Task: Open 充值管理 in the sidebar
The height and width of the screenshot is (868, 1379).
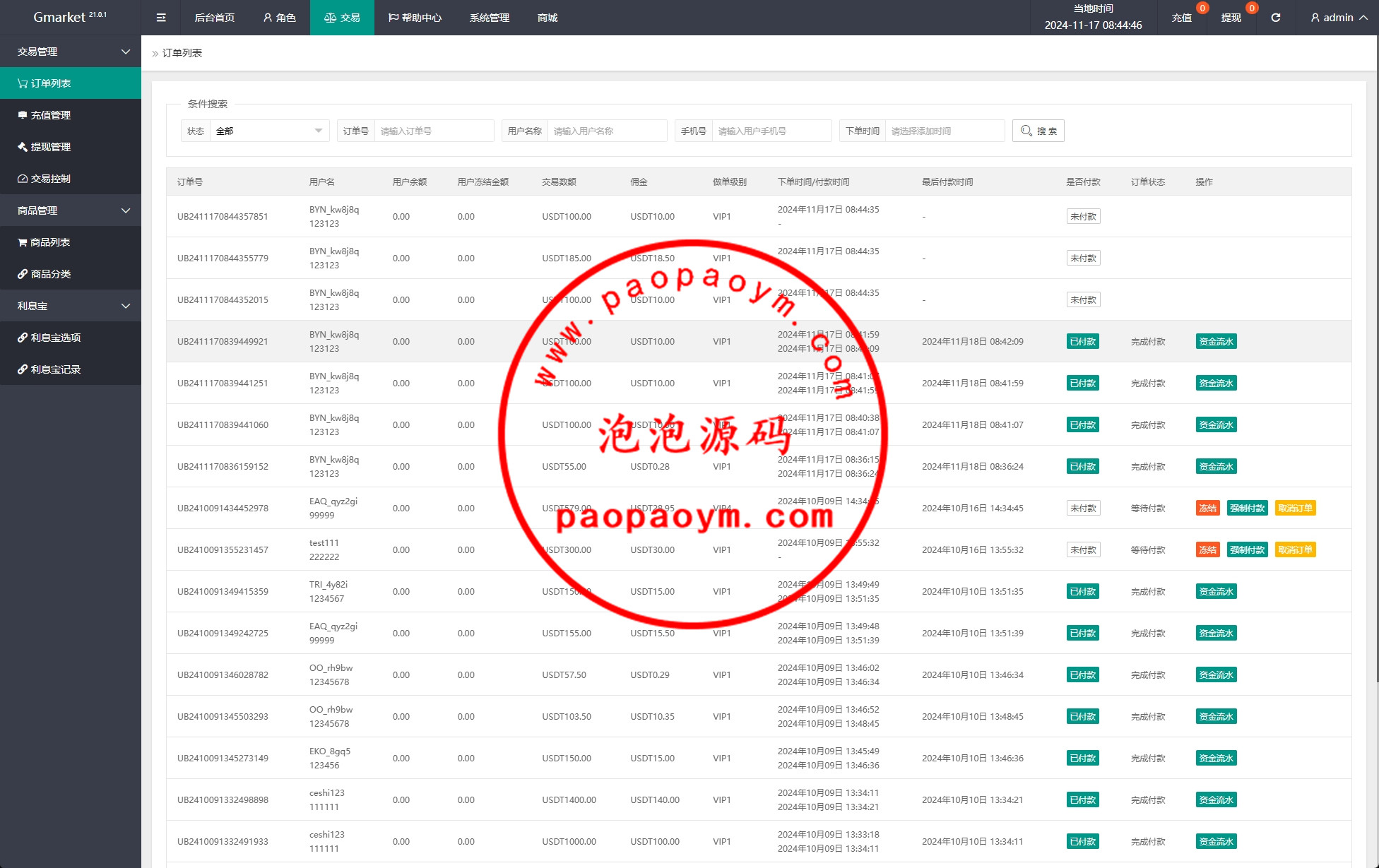Action: click(50, 115)
